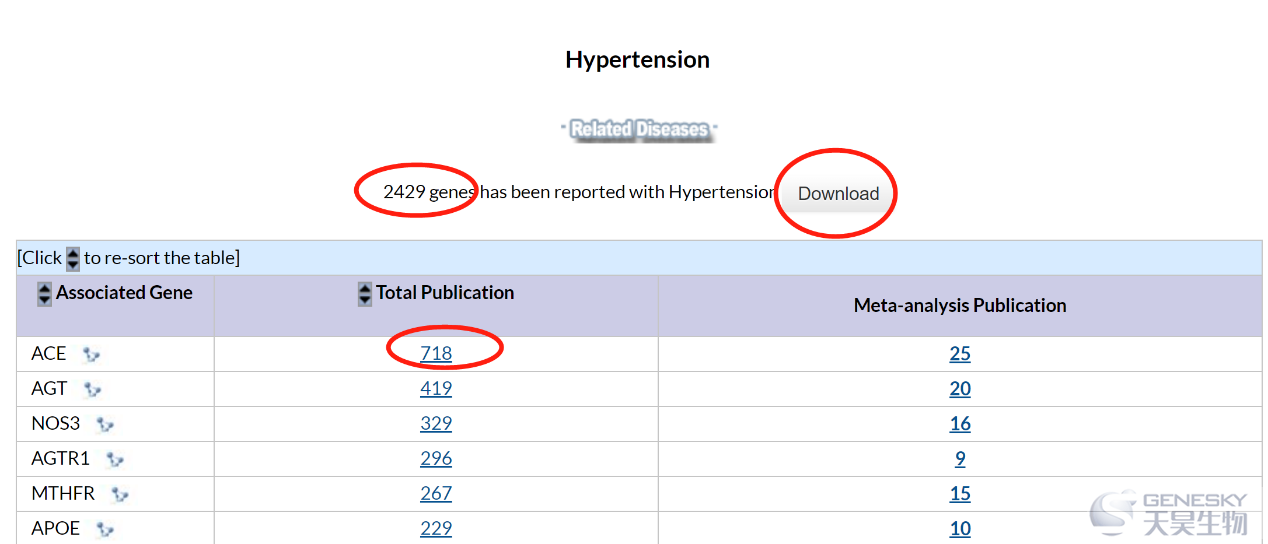Click the NOS3 gene network icon
The image size is (1268, 544).
pos(105,424)
